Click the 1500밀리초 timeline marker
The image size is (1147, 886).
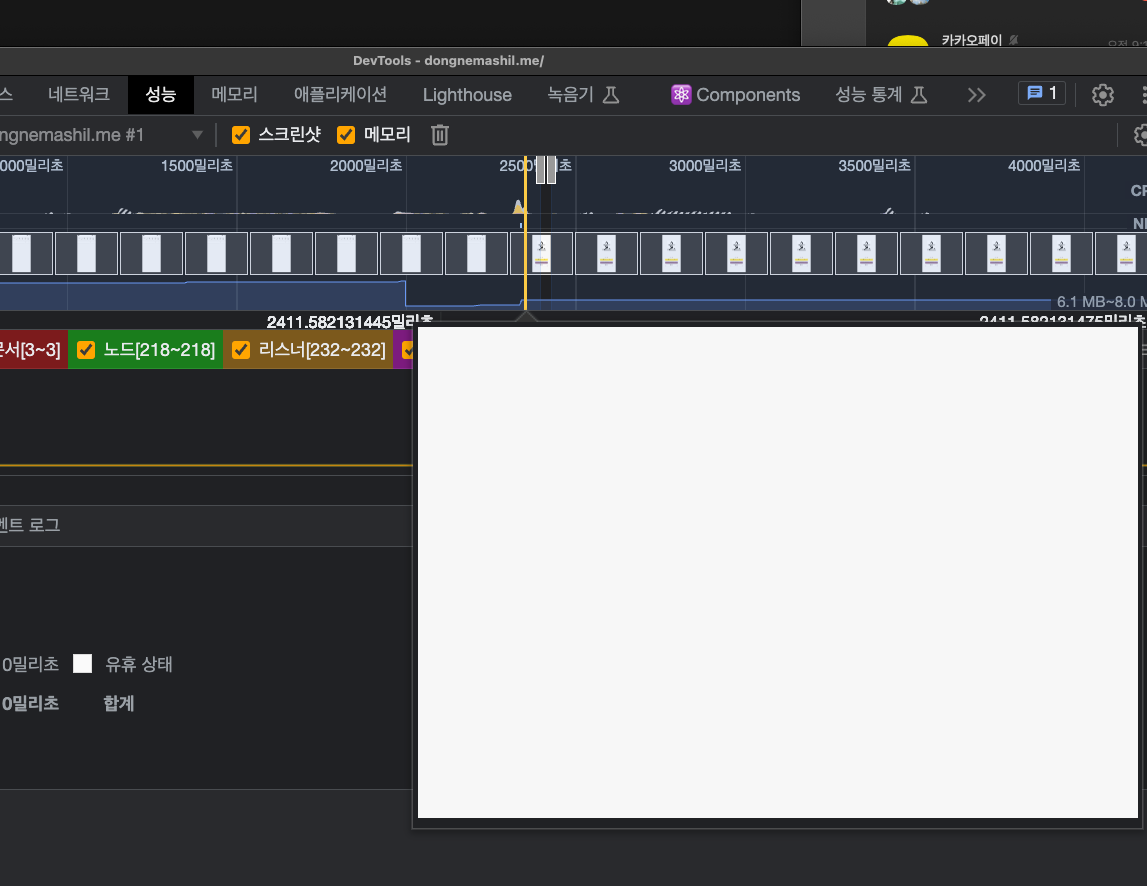[197, 166]
